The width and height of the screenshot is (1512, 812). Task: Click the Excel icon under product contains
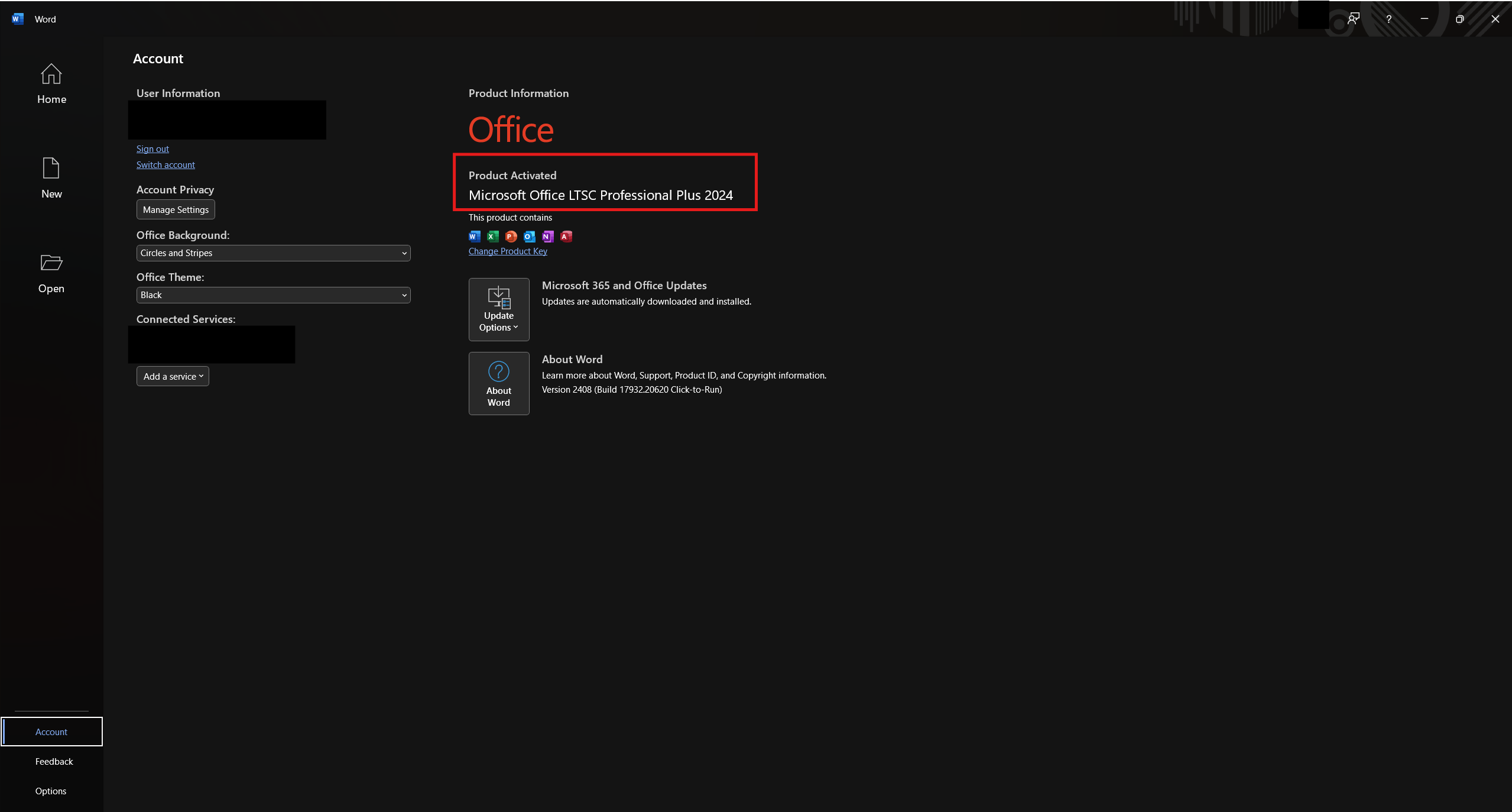(x=492, y=237)
